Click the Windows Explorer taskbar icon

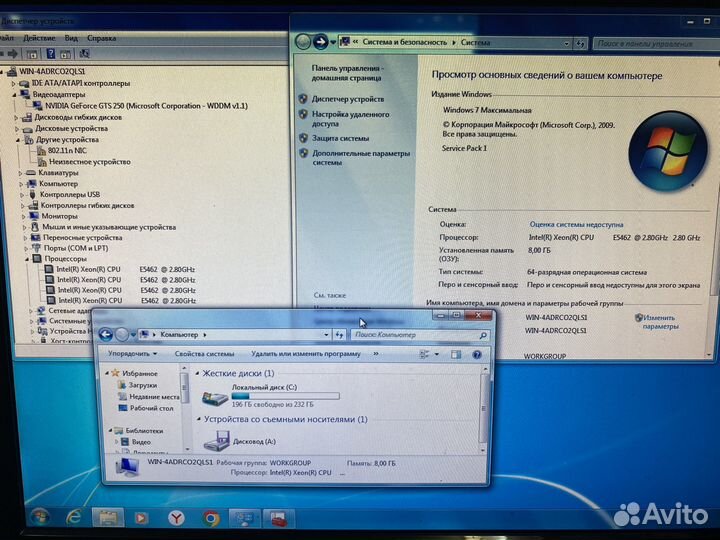(107, 518)
